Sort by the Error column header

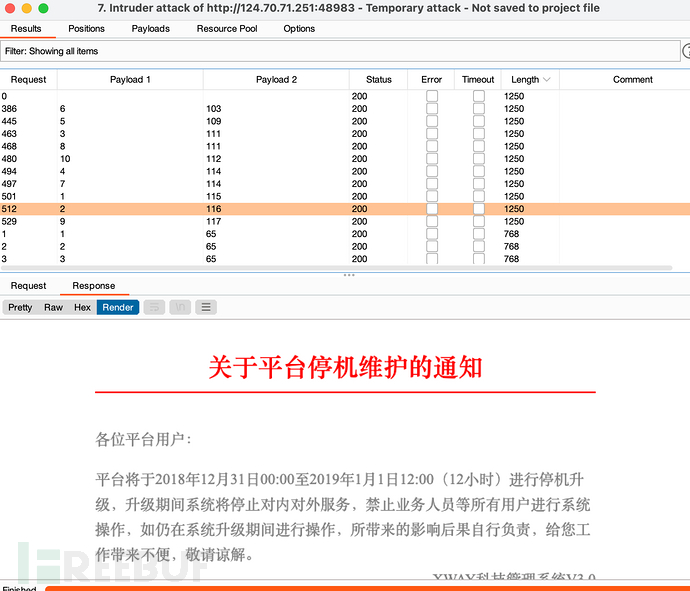431,80
